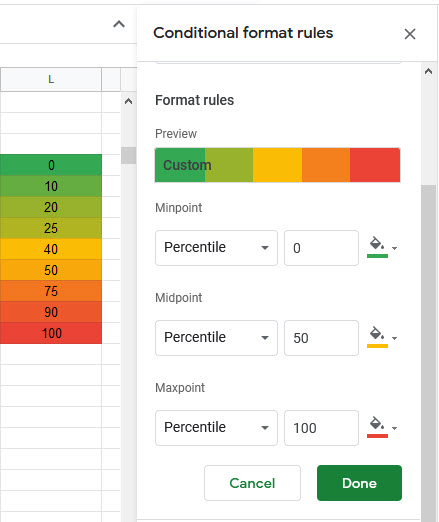
Task: Open the Midpoint Percentile type dropdown
Action: click(216, 338)
